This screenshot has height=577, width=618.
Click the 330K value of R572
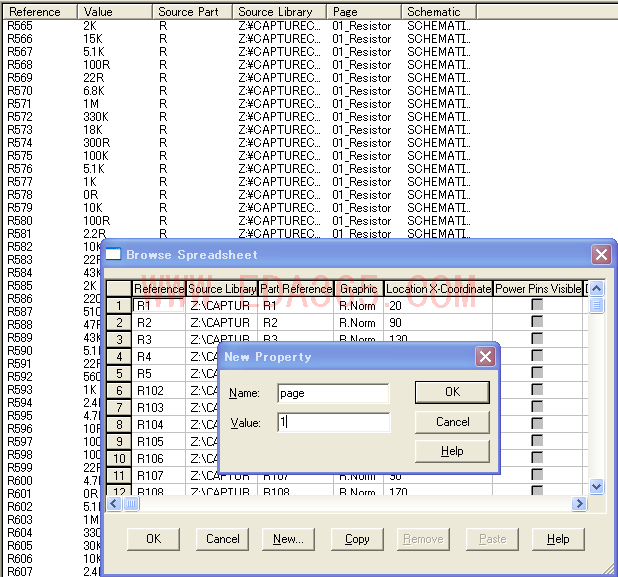[x=96, y=117]
